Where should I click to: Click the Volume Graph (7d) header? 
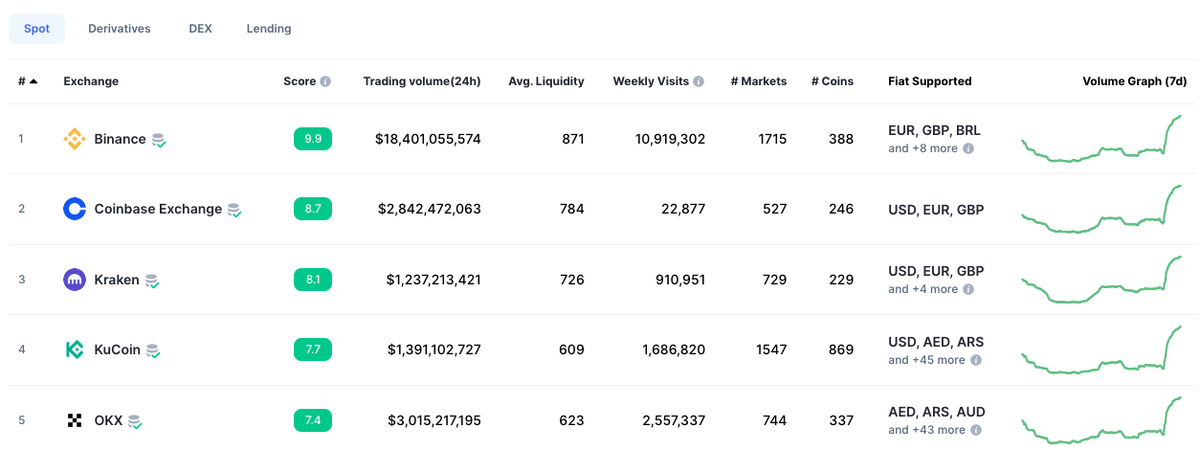(1135, 82)
